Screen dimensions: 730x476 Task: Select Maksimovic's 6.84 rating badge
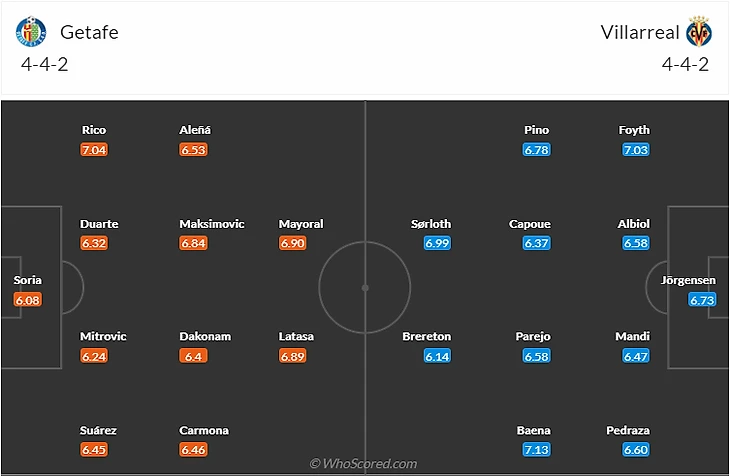tap(194, 244)
